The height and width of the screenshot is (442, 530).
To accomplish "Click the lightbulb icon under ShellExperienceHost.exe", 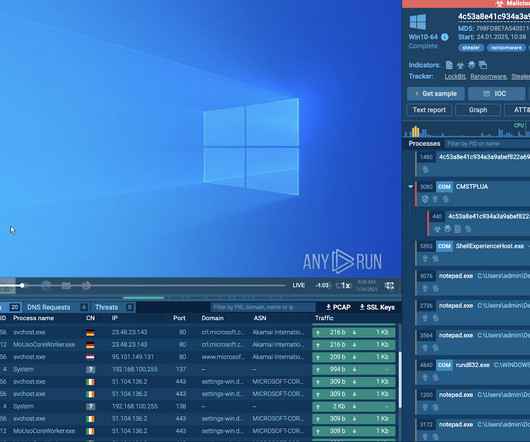I will tap(425, 259).
